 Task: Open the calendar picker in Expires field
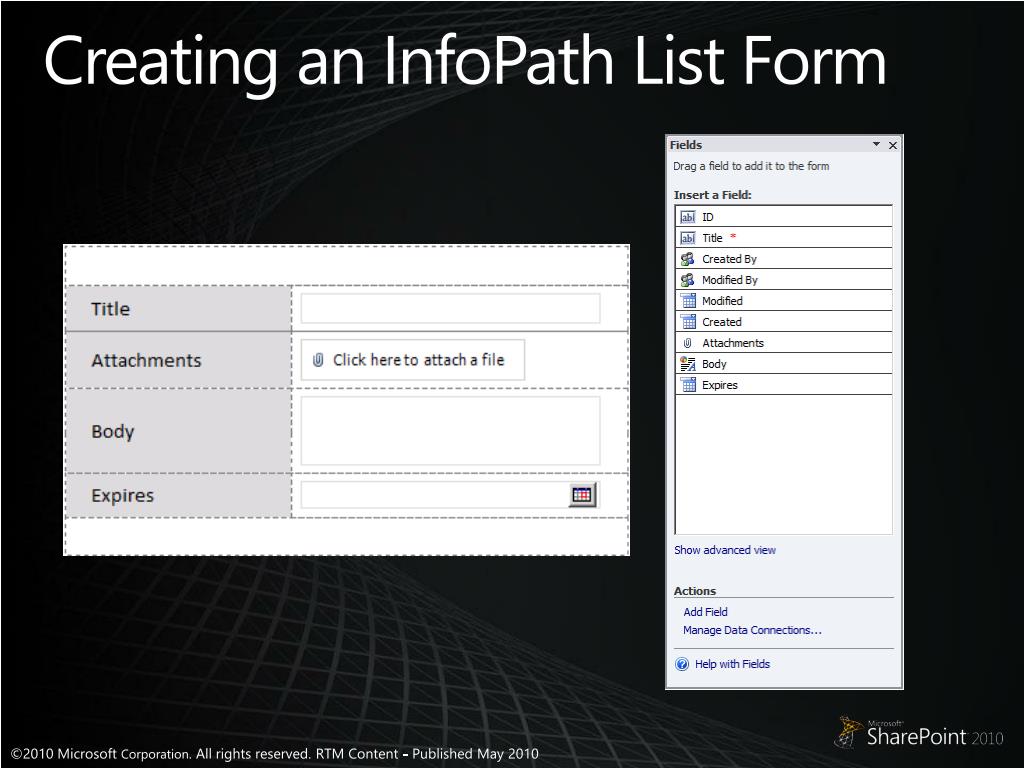(x=581, y=495)
